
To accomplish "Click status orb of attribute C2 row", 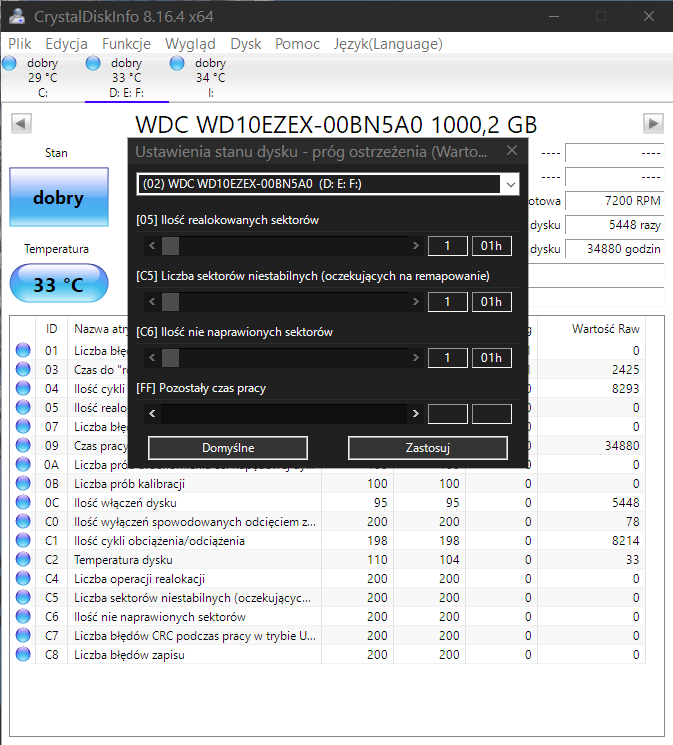I will (x=23, y=559).
